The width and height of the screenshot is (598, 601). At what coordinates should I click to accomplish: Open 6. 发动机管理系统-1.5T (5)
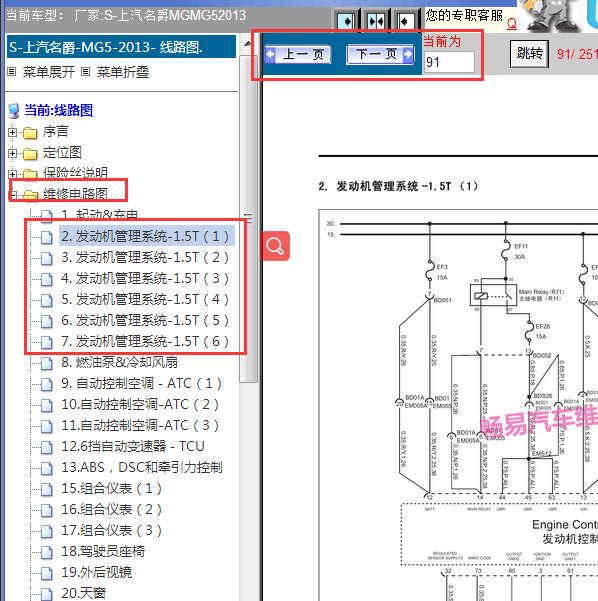[145, 320]
